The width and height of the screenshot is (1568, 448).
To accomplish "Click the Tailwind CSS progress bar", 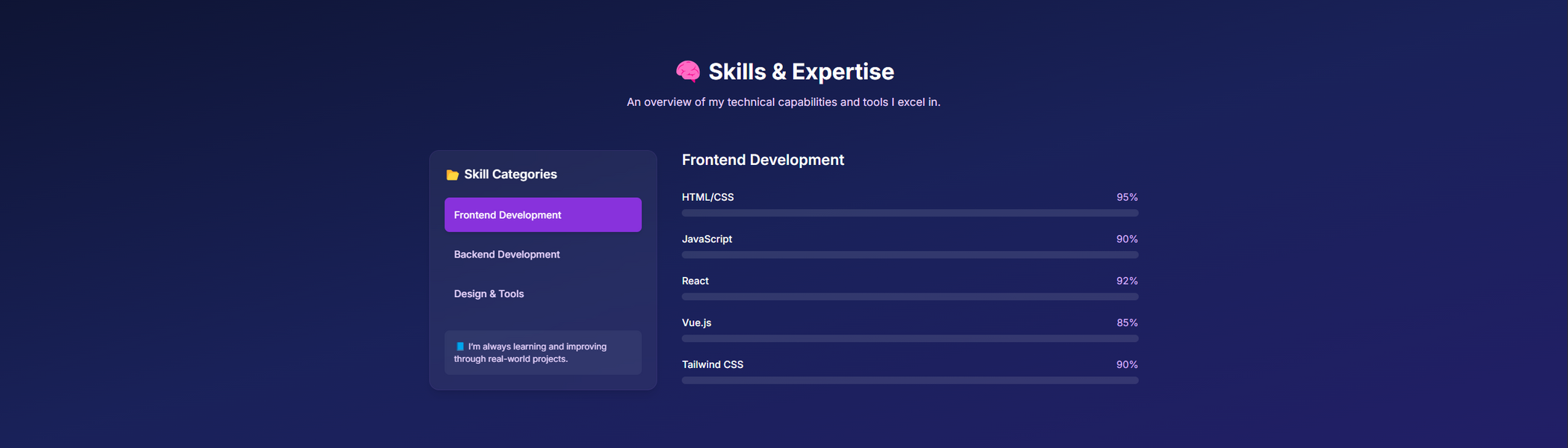I will click(x=909, y=380).
